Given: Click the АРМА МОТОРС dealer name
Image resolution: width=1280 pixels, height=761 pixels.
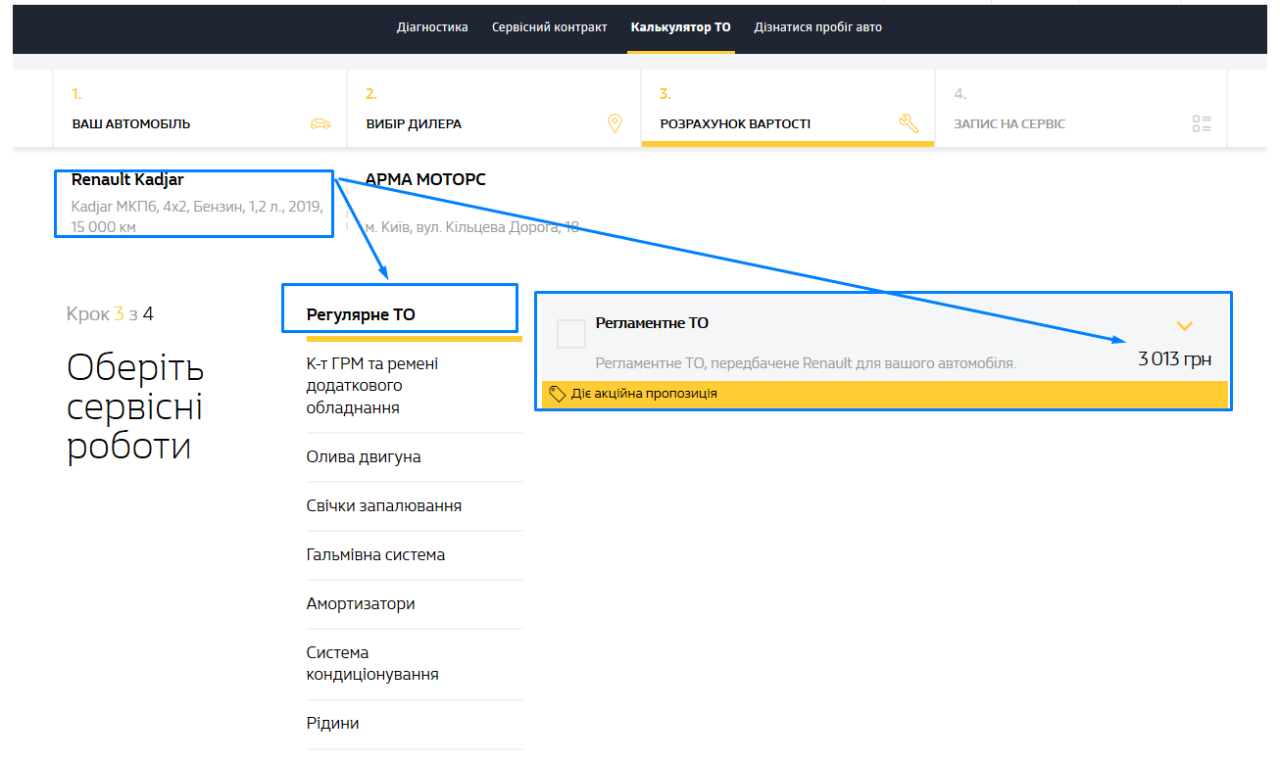Looking at the screenshot, I should [x=425, y=180].
